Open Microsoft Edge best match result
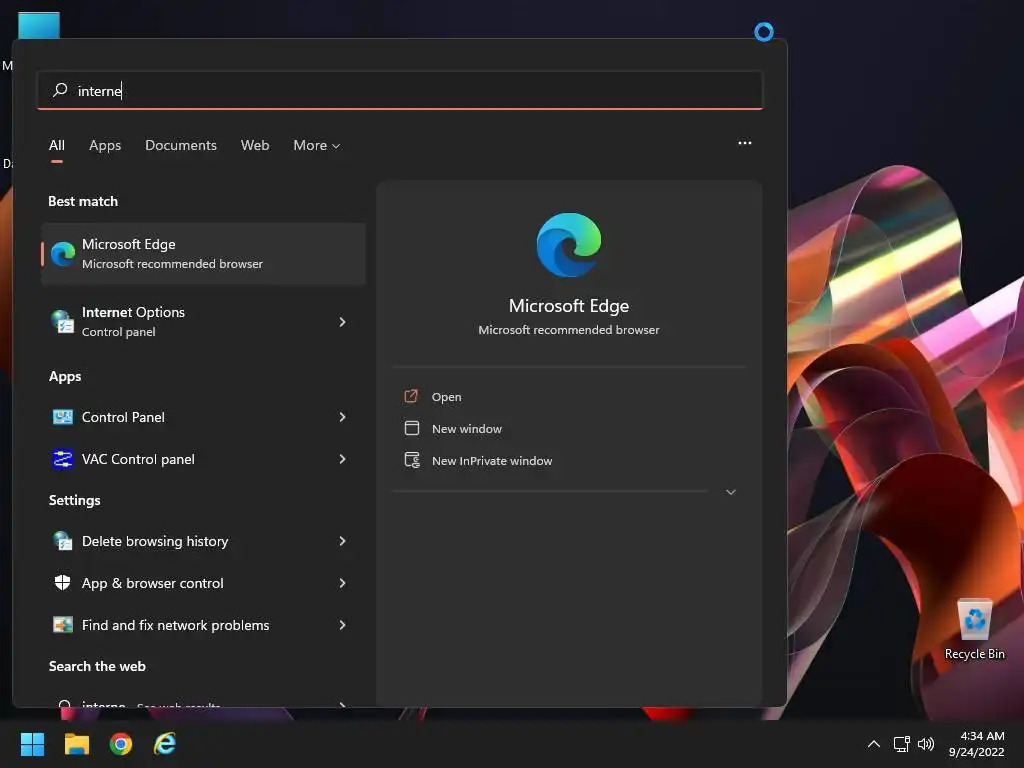The width and height of the screenshot is (1024, 768). [203, 254]
